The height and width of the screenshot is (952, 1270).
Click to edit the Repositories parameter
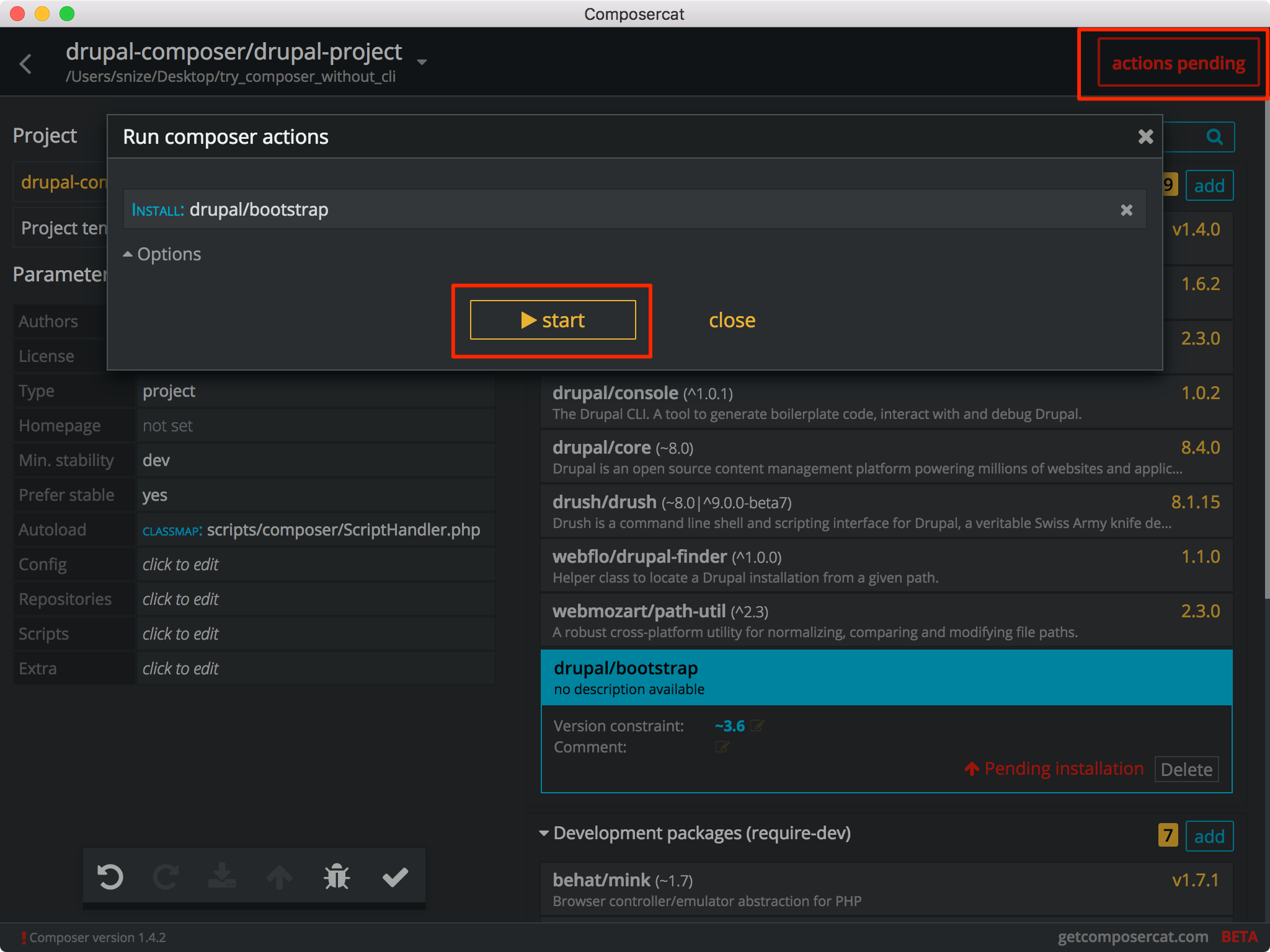pyautogui.click(x=316, y=599)
